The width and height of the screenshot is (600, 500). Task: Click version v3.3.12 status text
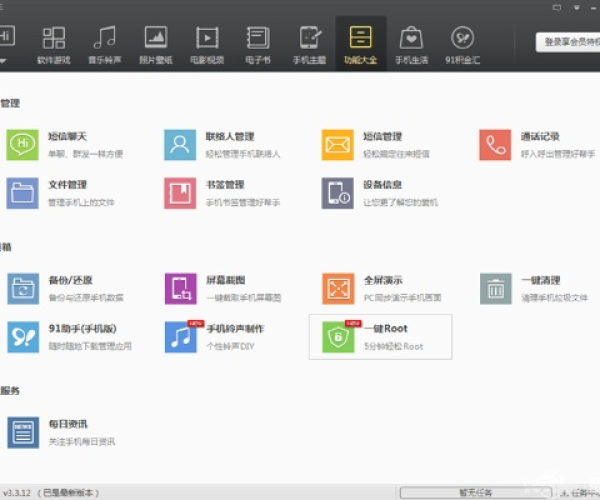pos(16,493)
